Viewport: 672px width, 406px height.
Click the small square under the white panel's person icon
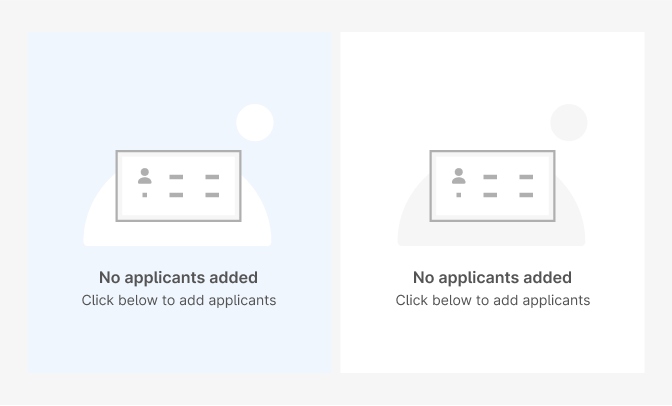tap(459, 195)
